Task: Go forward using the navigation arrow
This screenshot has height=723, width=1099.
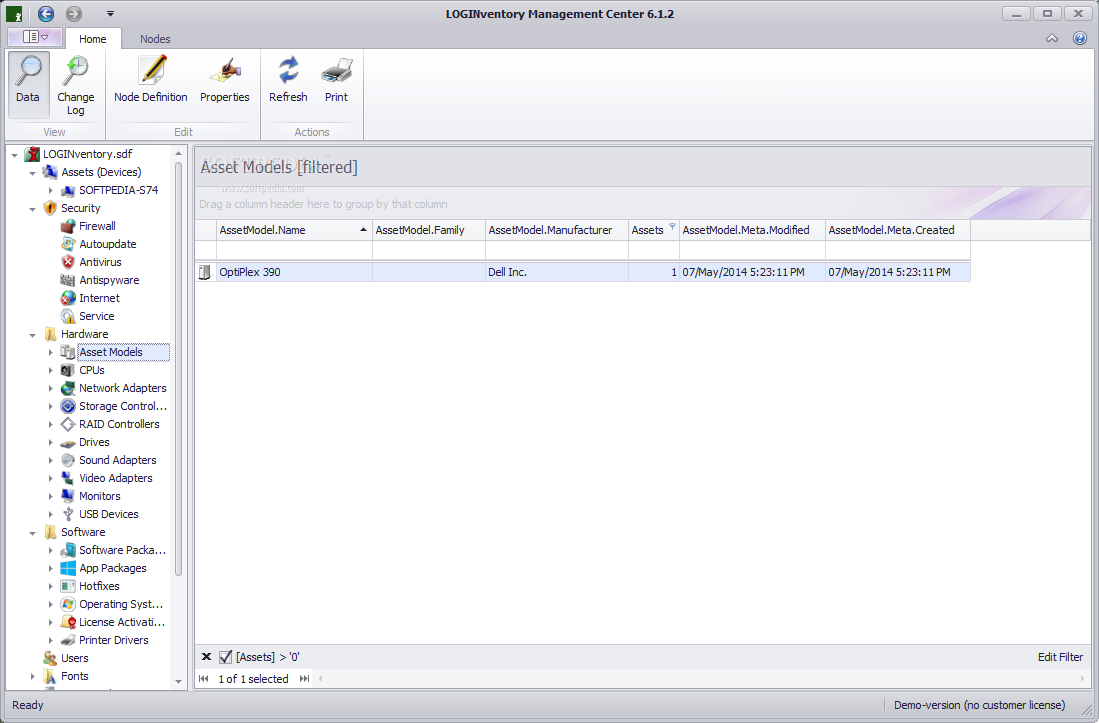Action: pyautogui.click(x=74, y=13)
